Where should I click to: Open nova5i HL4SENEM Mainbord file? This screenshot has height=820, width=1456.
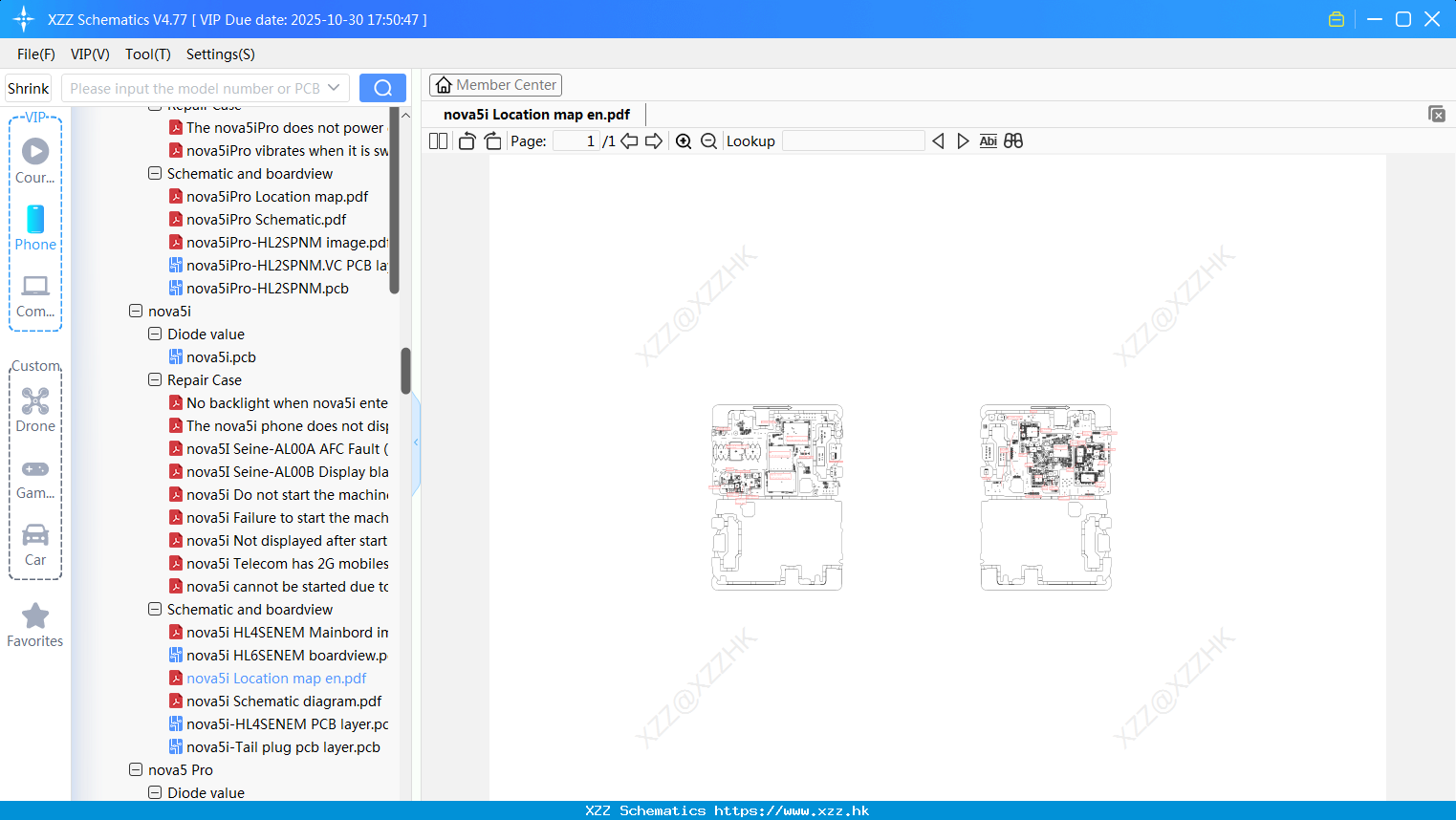coord(278,633)
